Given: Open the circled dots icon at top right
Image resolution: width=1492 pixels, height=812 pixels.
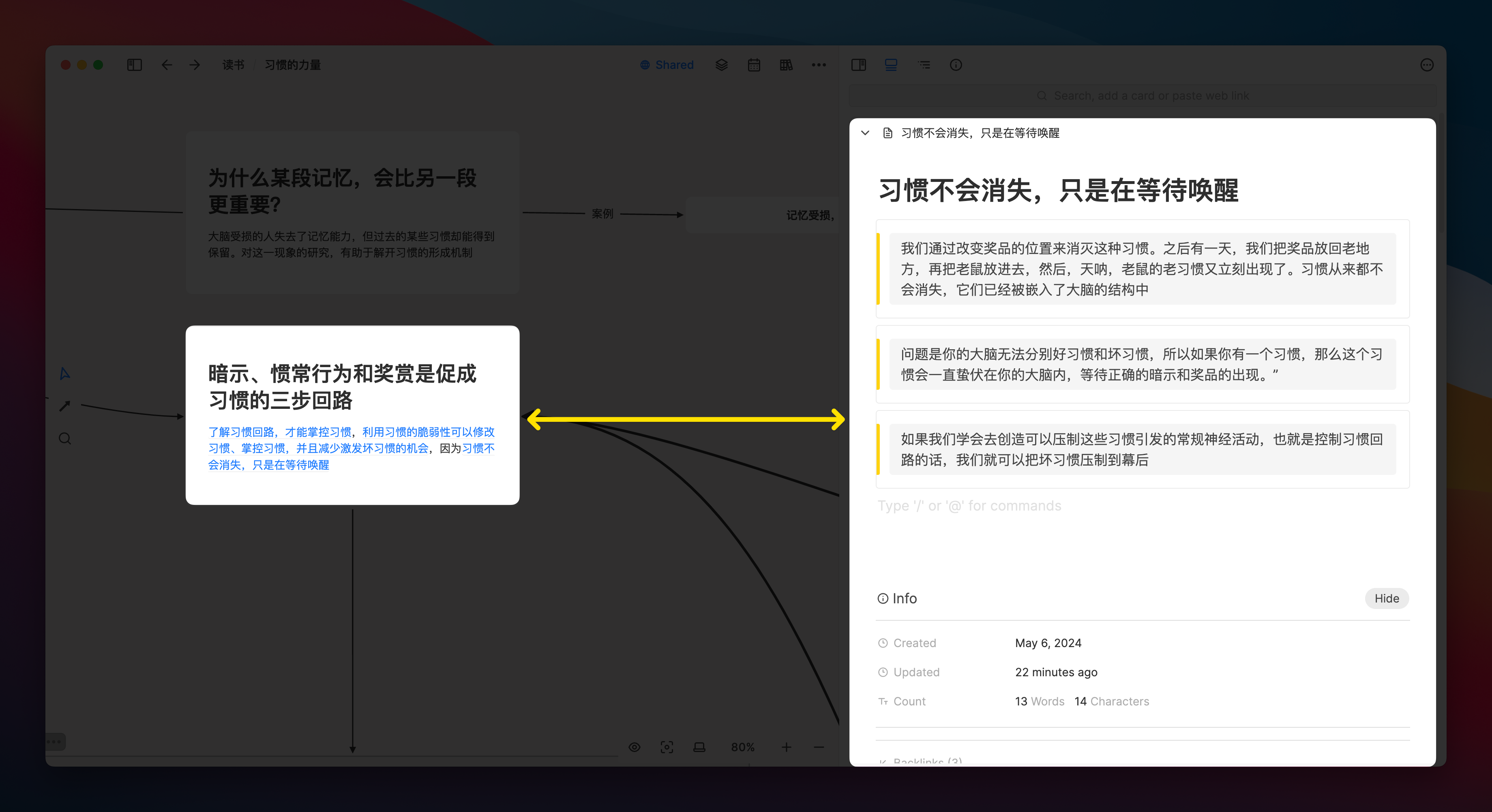Looking at the screenshot, I should click(x=1427, y=65).
